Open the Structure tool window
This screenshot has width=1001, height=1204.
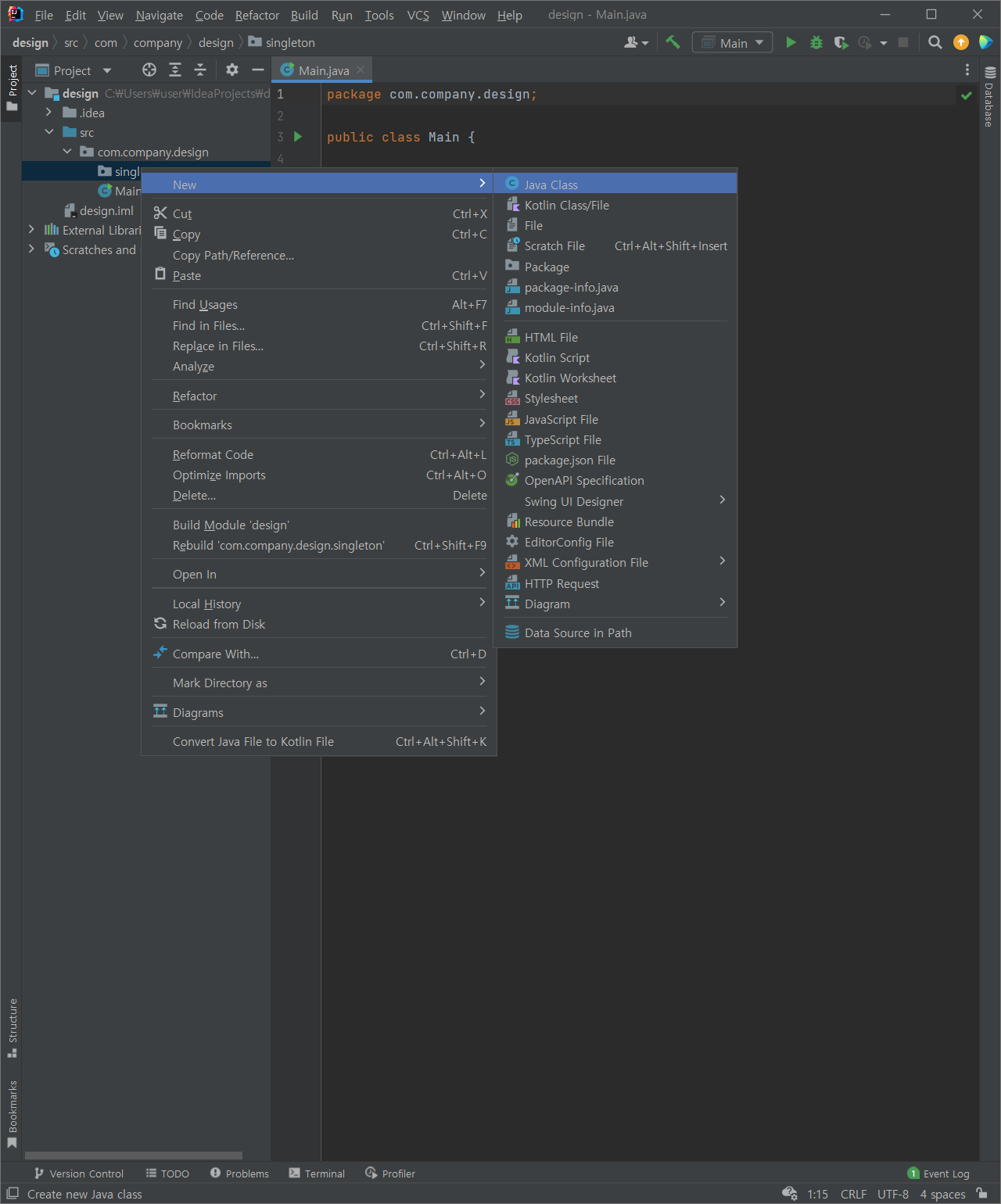click(12, 1027)
